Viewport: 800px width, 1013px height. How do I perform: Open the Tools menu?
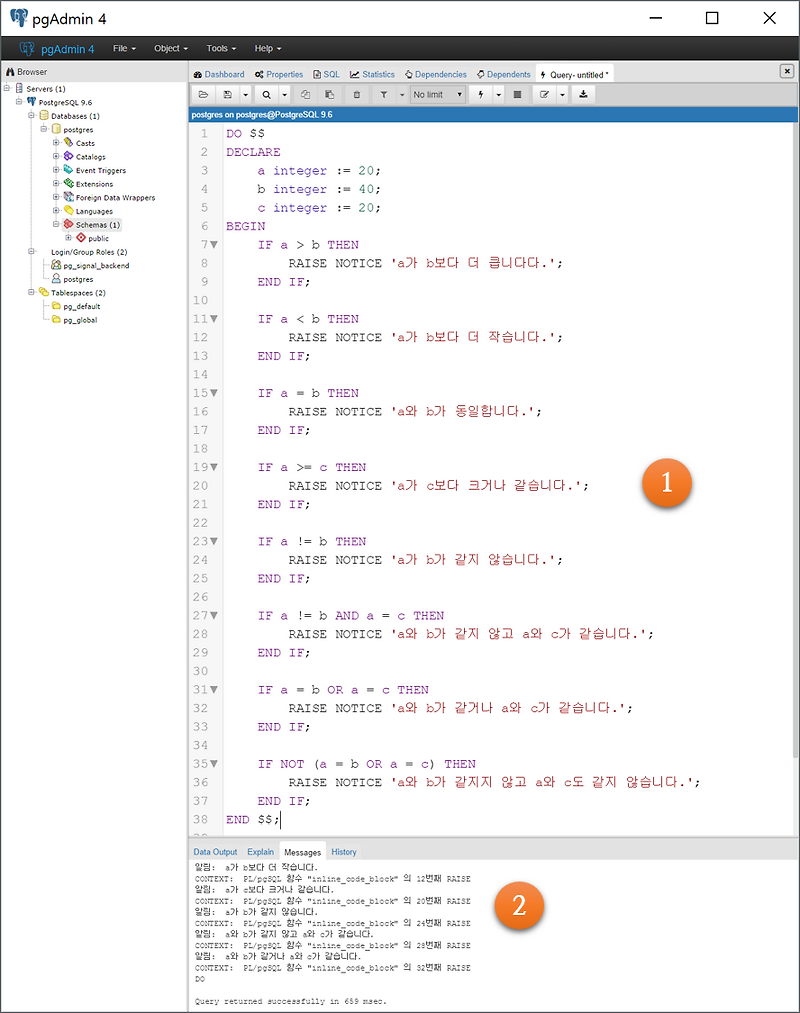click(x=219, y=48)
